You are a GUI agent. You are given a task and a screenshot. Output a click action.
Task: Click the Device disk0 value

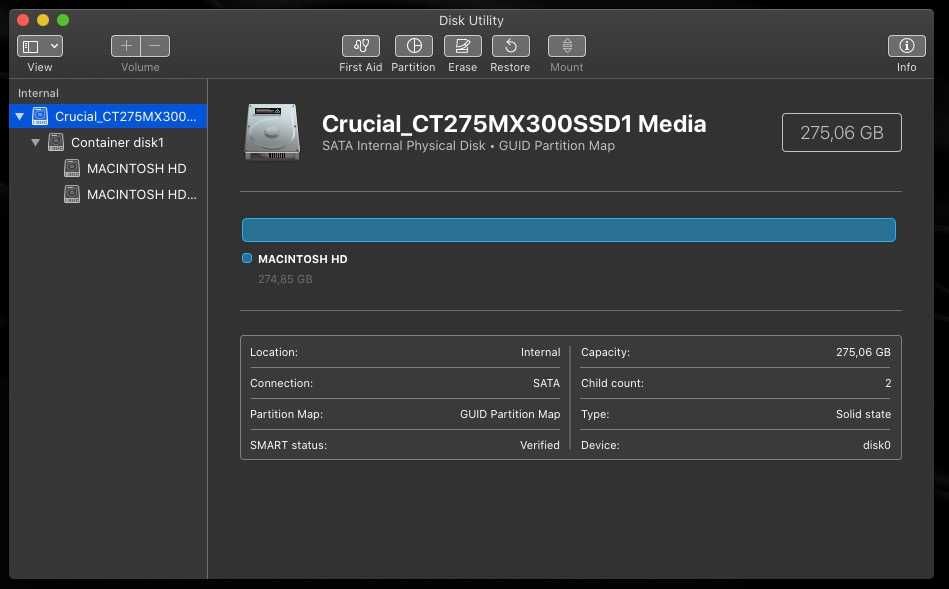tap(876, 445)
